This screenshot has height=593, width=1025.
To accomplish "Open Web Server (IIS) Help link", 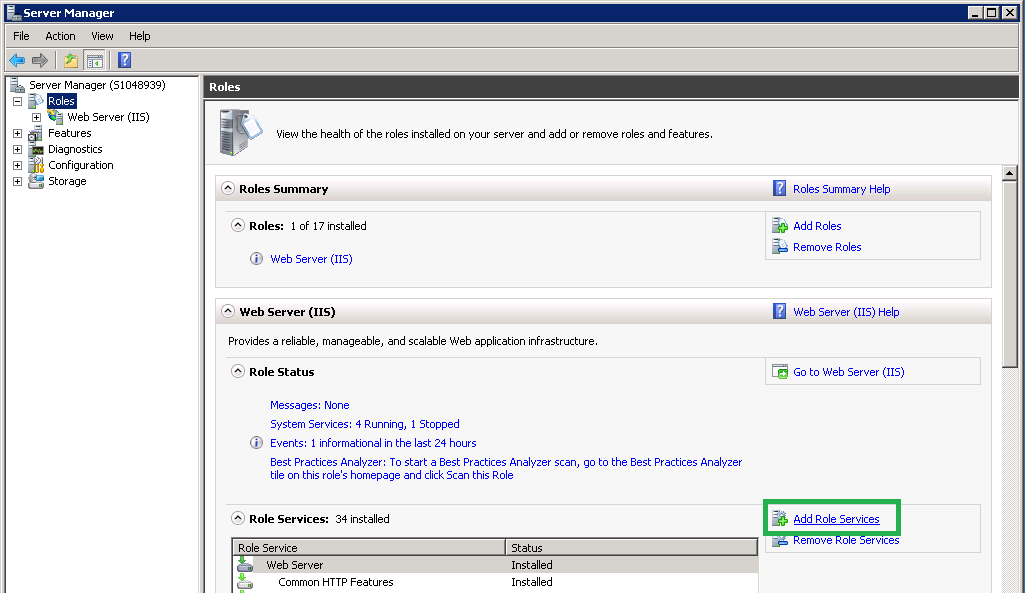I will (846, 312).
